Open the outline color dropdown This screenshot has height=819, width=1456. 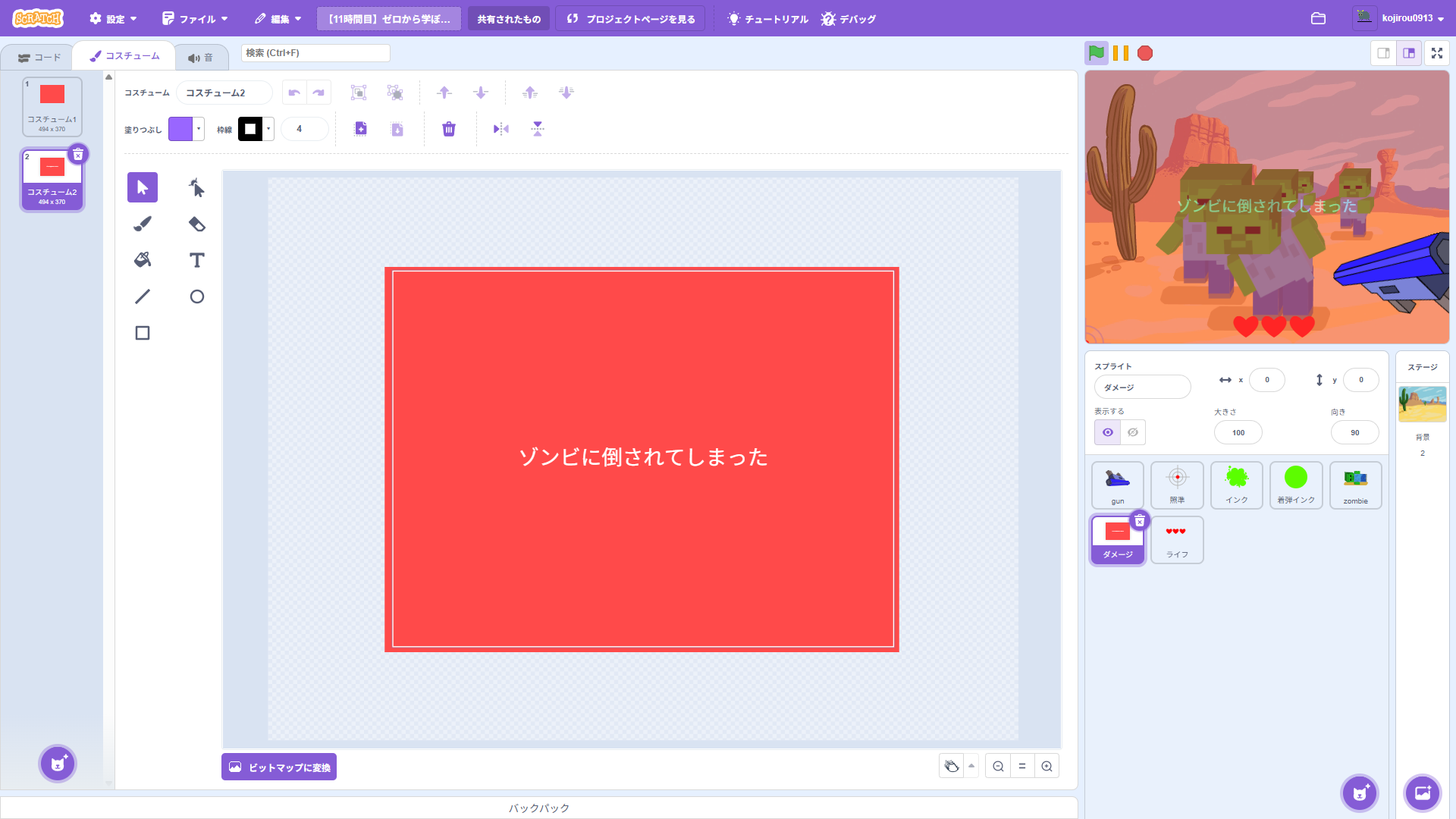(268, 129)
